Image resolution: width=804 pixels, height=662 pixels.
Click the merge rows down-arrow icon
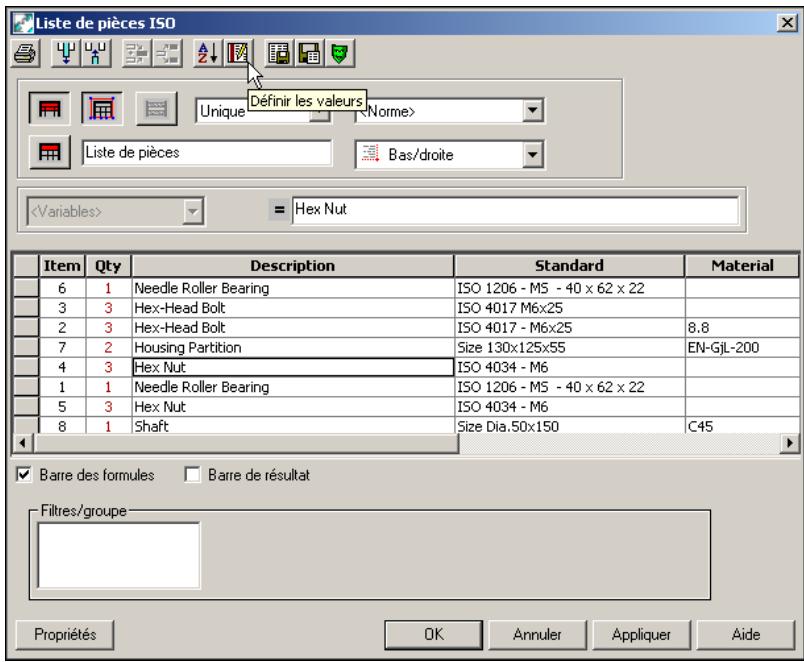[x=66, y=53]
